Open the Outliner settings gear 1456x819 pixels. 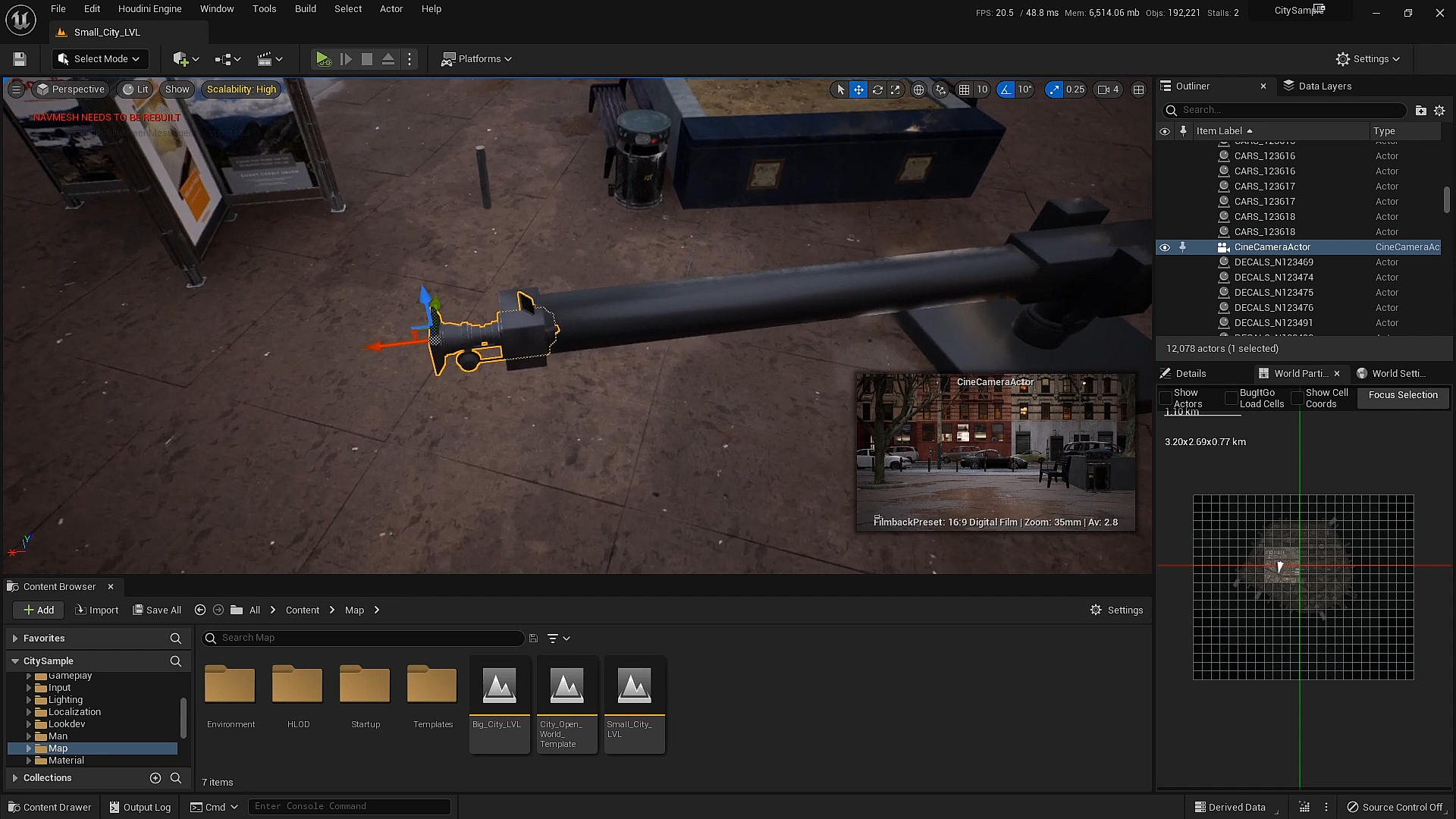click(1439, 111)
